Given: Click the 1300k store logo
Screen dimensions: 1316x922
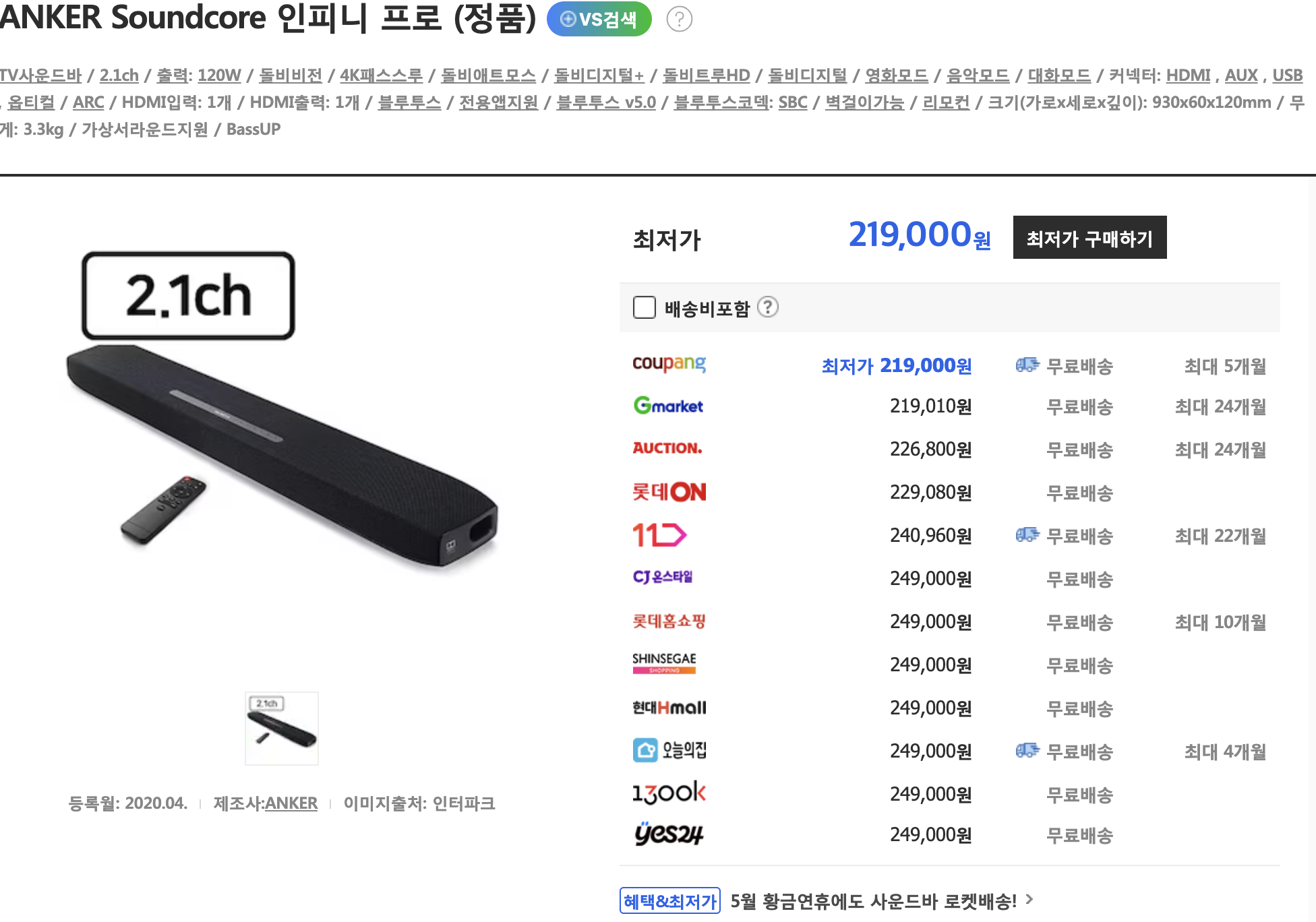Looking at the screenshot, I should [669, 793].
